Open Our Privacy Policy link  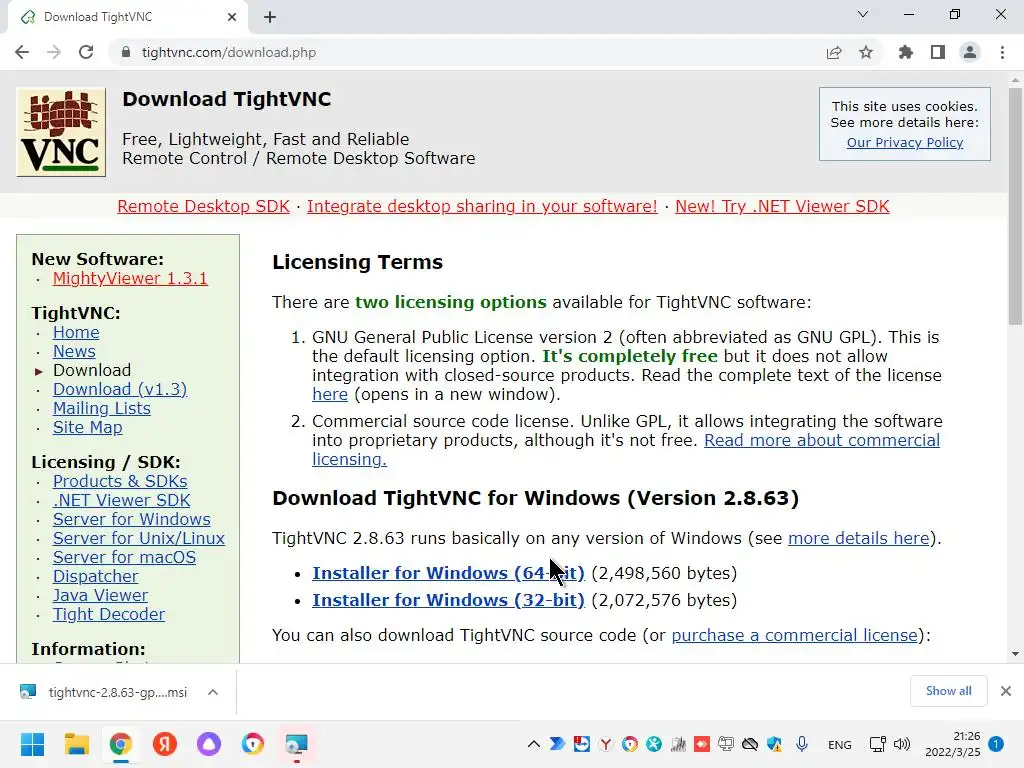coord(904,142)
